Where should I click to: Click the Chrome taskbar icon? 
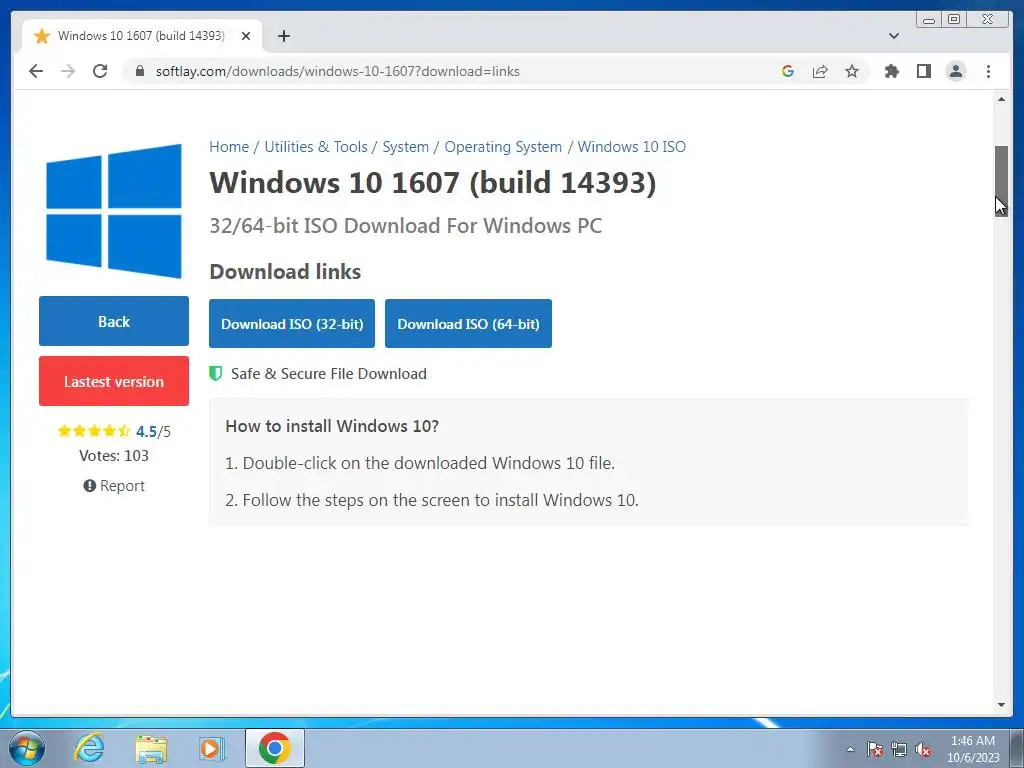(275, 748)
